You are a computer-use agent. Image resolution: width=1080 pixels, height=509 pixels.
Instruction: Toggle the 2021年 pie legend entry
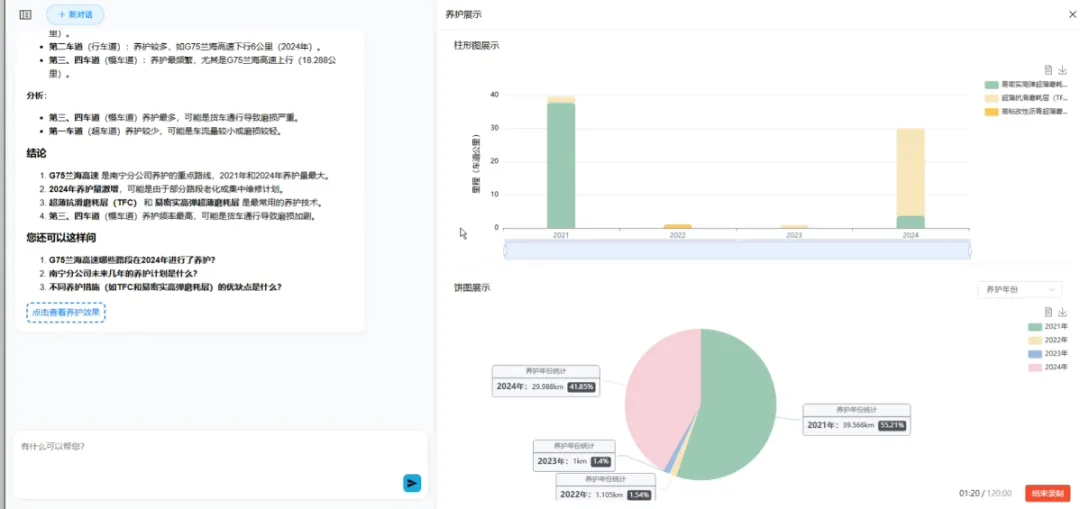point(1047,326)
